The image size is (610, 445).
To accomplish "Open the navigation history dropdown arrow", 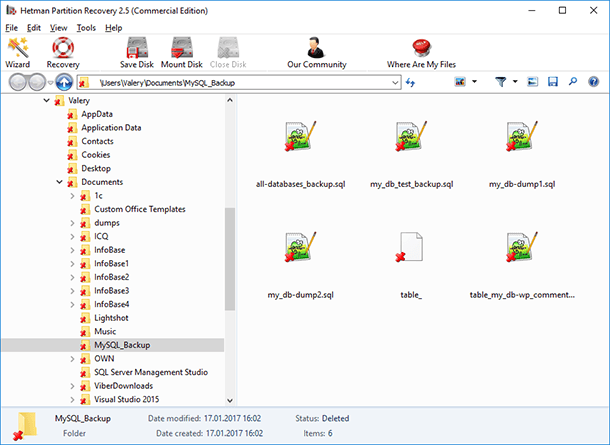I will coord(50,82).
